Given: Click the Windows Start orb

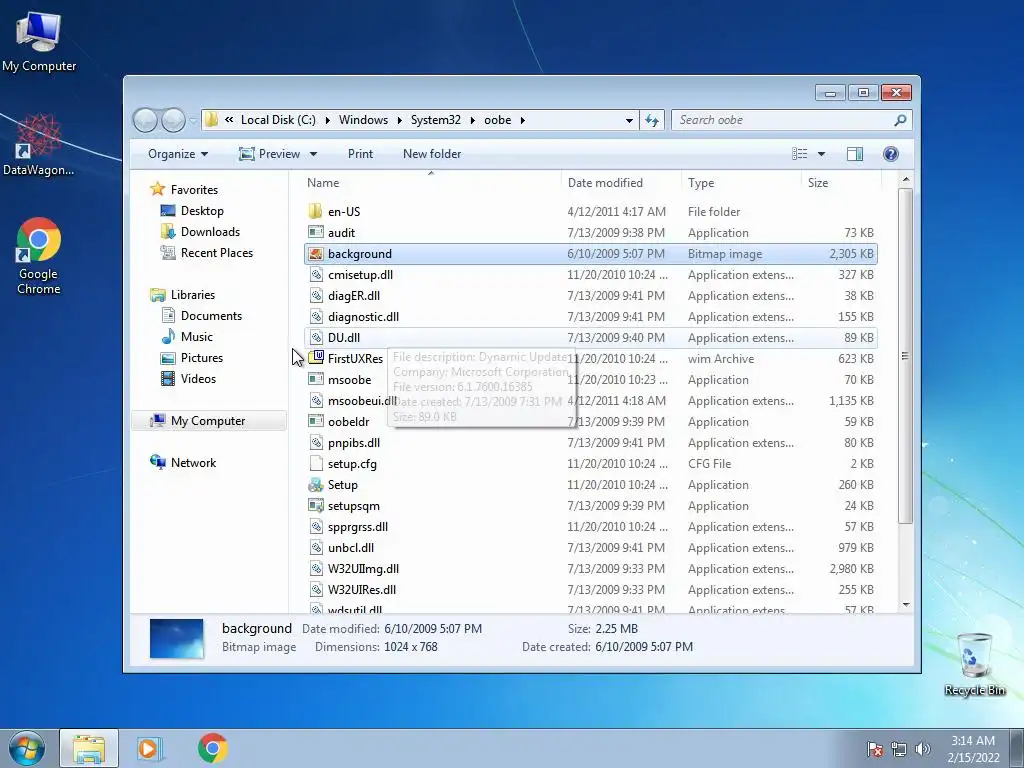Looking at the screenshot, I should click(26, 748).
